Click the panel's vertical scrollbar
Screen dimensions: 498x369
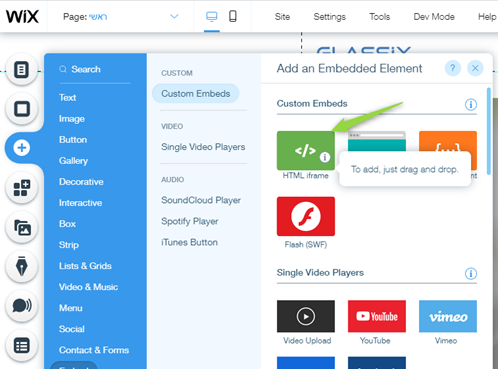point(489,131)
